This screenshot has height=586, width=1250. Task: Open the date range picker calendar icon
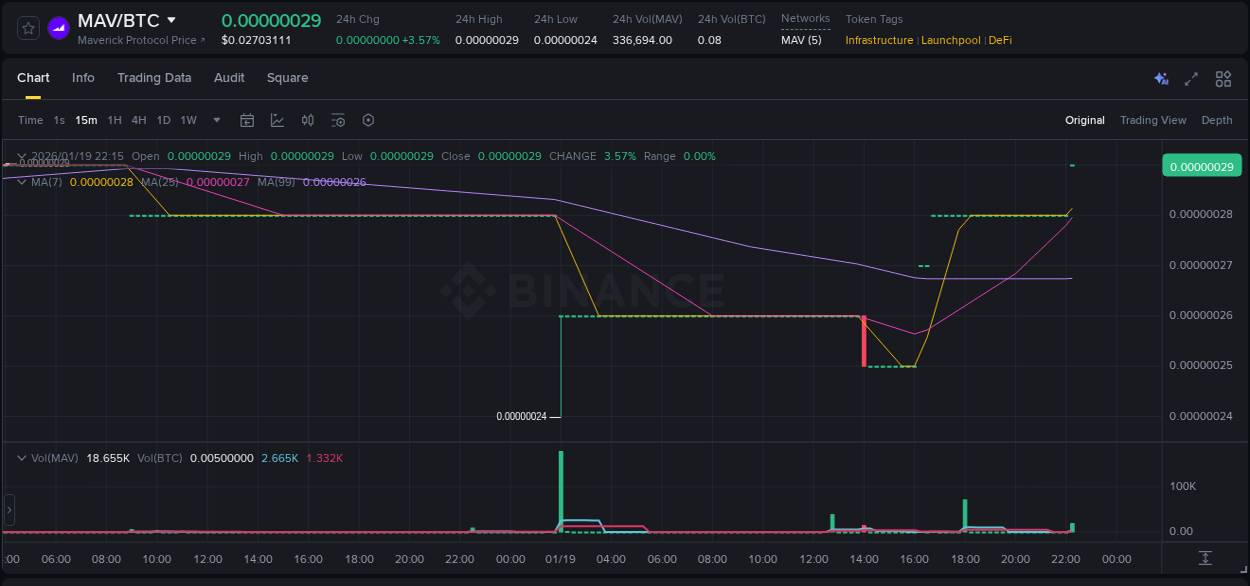coord(247,120)
